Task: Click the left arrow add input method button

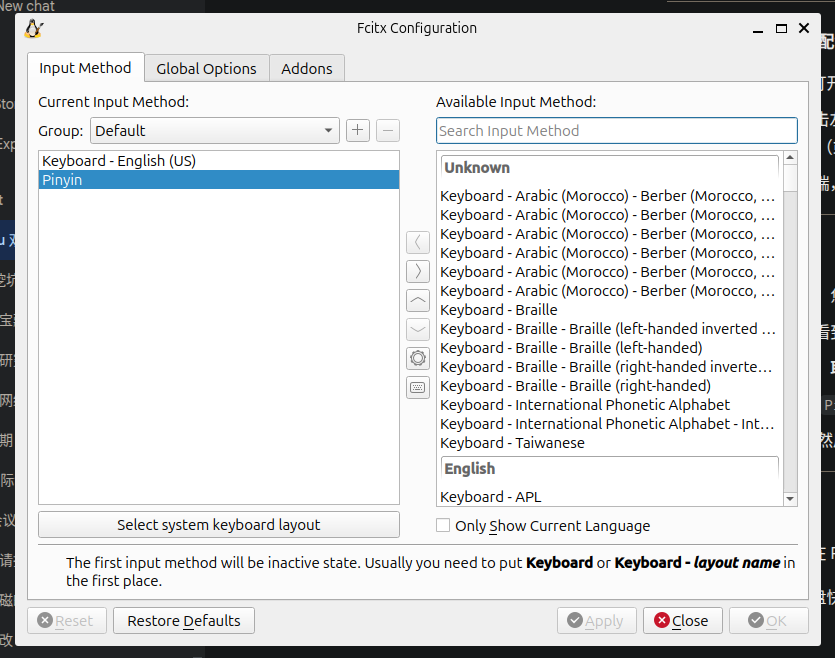Action: point(418,243)
